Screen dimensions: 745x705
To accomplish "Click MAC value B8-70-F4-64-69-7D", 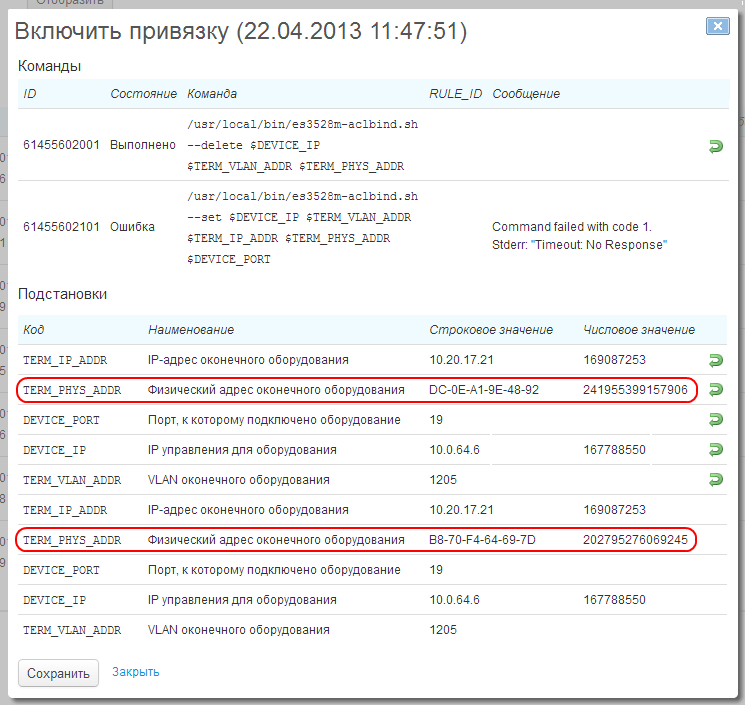I will (x=482, y=540).
